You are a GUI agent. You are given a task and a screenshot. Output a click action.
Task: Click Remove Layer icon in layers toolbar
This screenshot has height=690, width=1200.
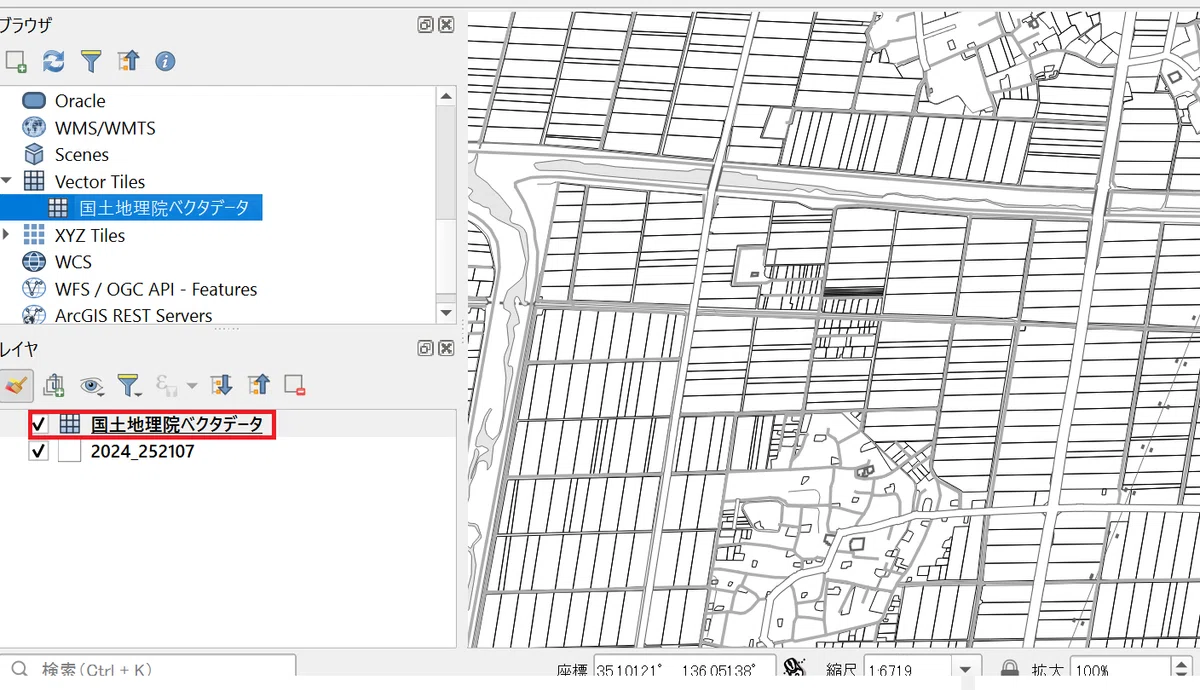click(294, 385)
